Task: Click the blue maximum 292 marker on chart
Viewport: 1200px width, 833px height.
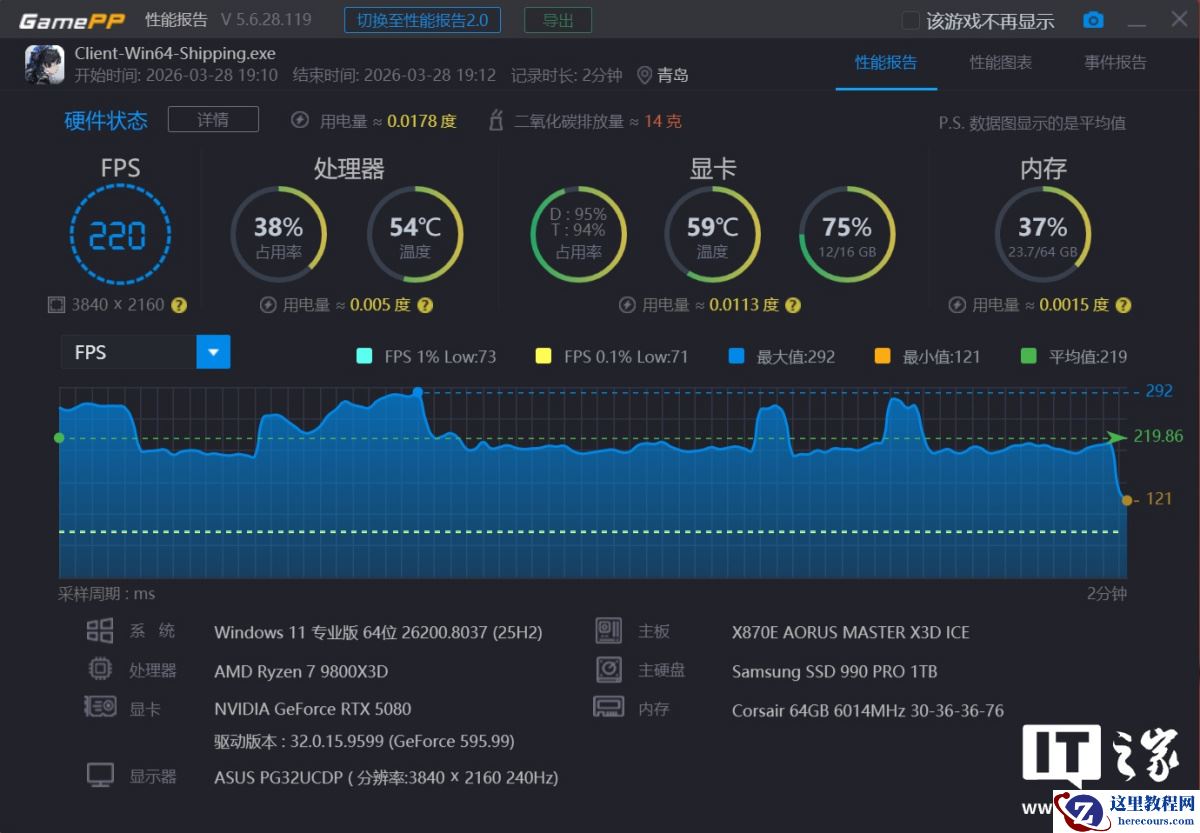Action: pyautogui.click(x=418, y=392)
